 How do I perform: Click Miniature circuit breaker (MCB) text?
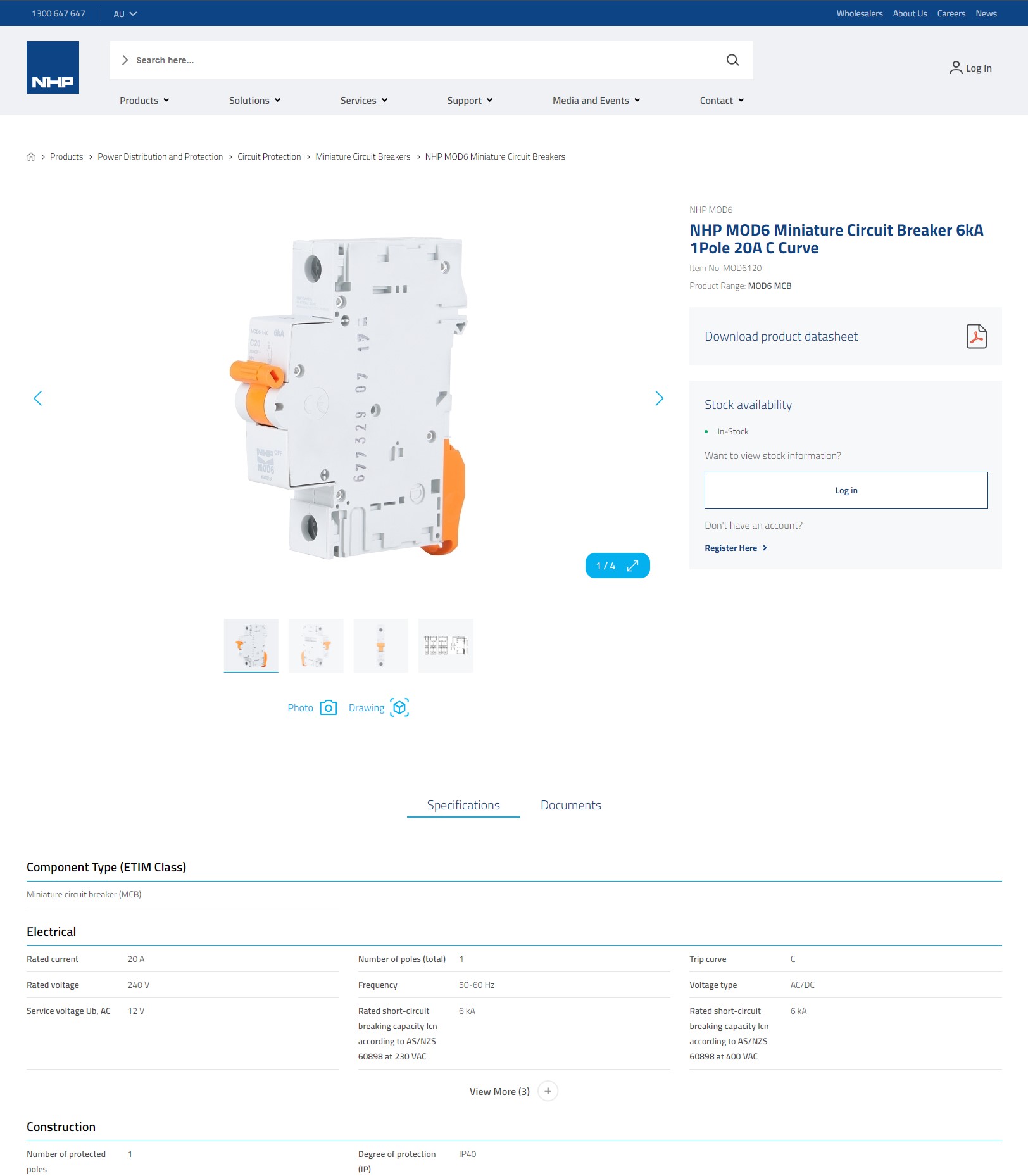point(84,894)
